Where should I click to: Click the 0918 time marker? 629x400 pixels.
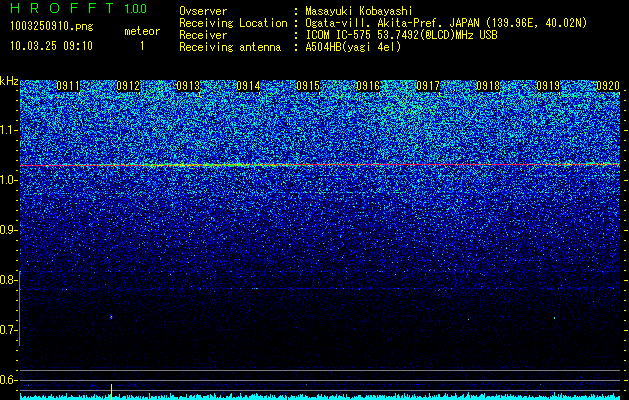488,86
